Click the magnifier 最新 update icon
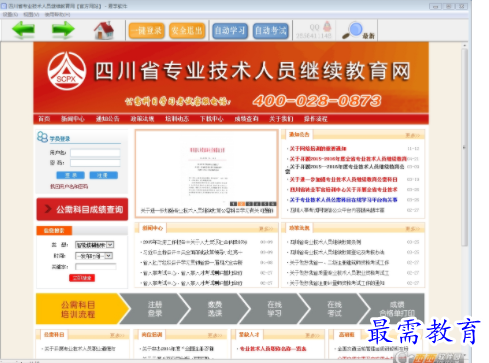Image resolution: width=489 pixels, height=363 pixels. coord(359,31)
